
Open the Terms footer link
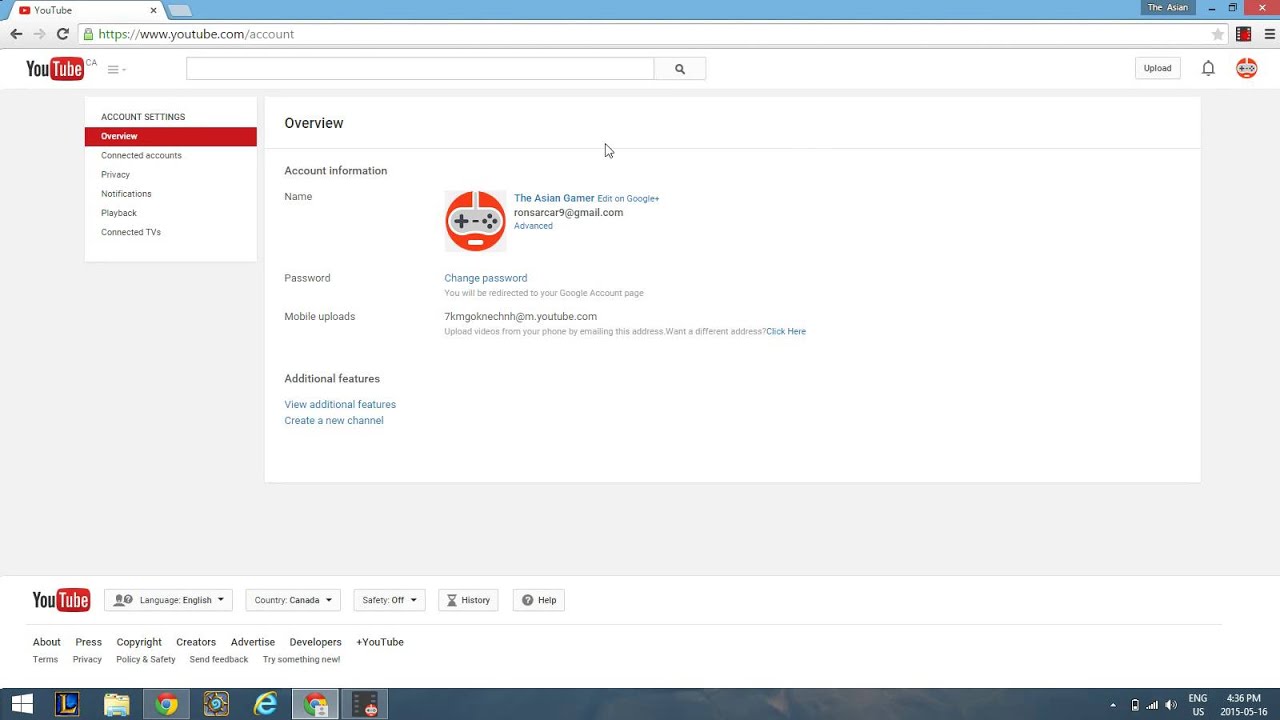tap(45, 659)
